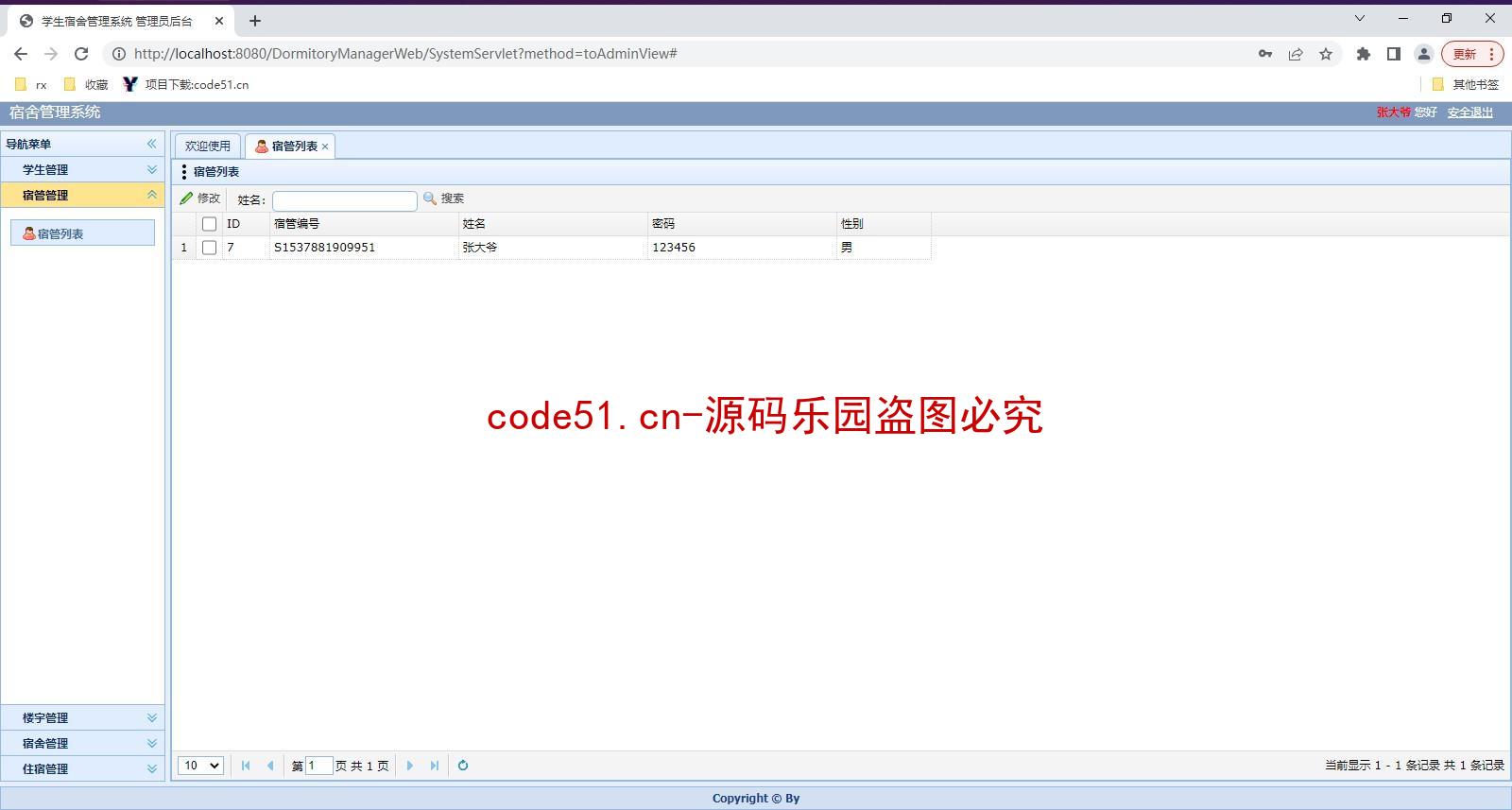This screenshot has height=810, width=1512.
Task: Click the 安全退出 logout link
Action: coord(1470,112)
